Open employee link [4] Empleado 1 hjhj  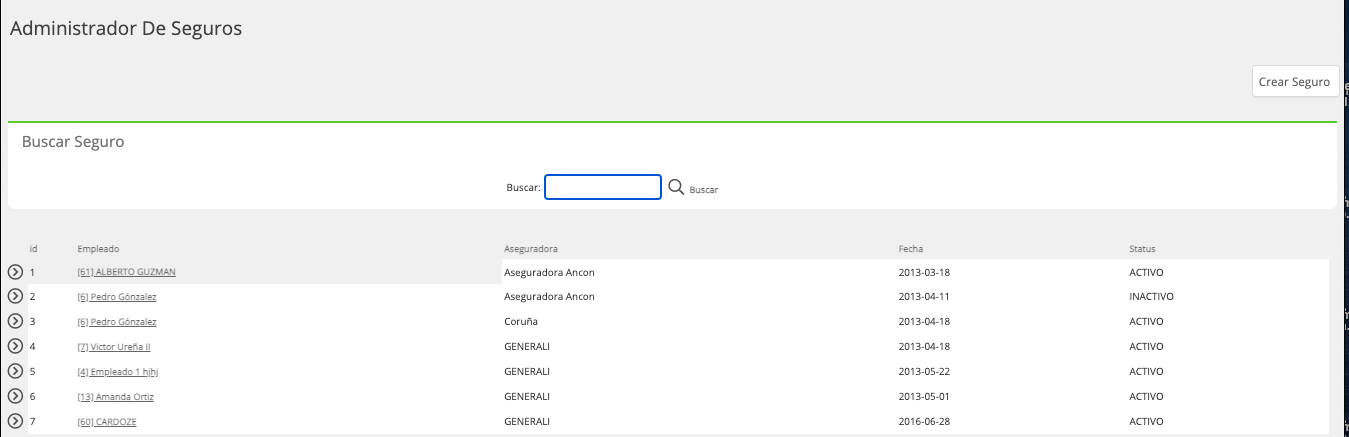click(119, 372)
